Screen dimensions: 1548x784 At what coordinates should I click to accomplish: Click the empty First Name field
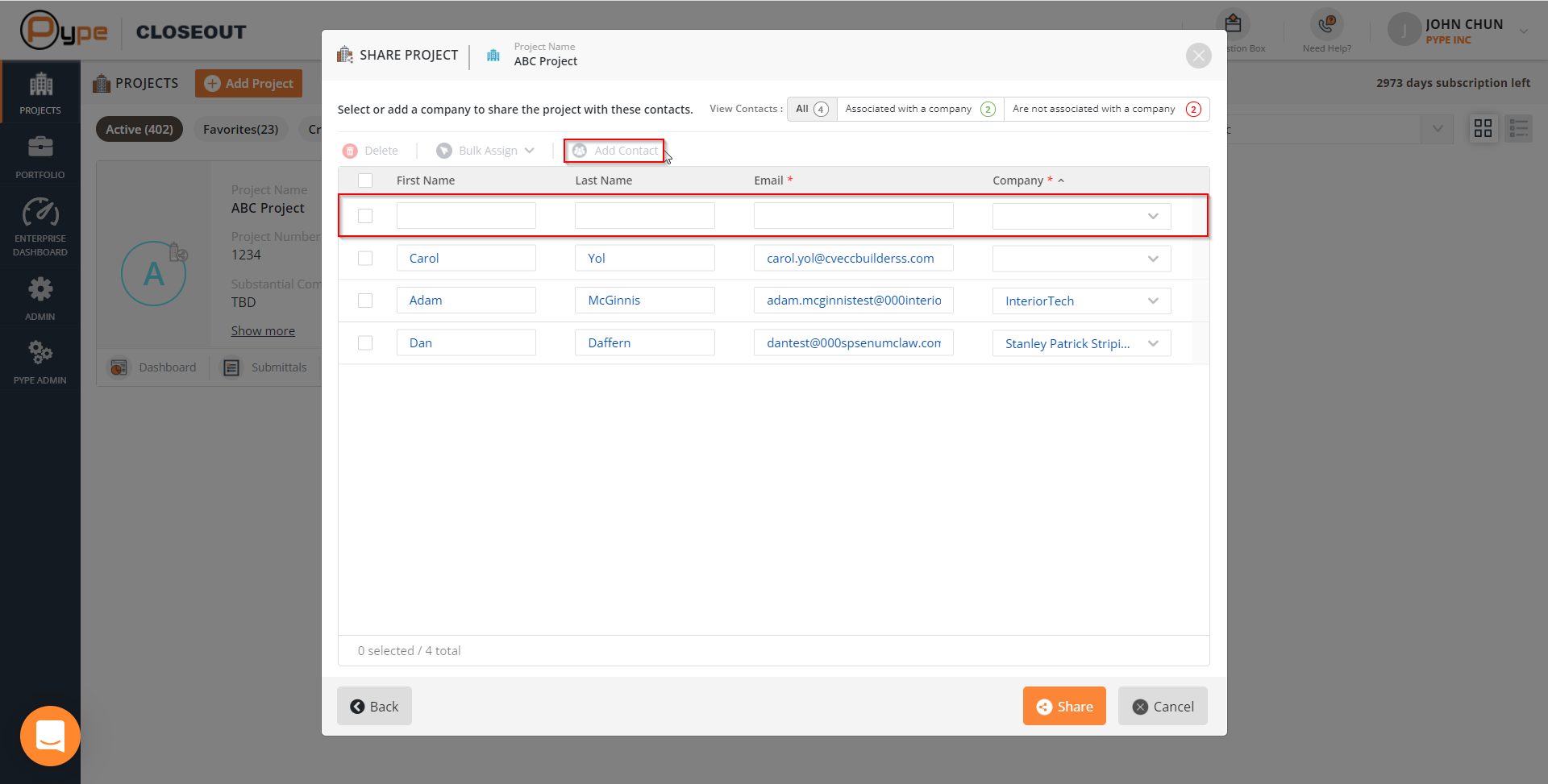(x=466, y=215)
